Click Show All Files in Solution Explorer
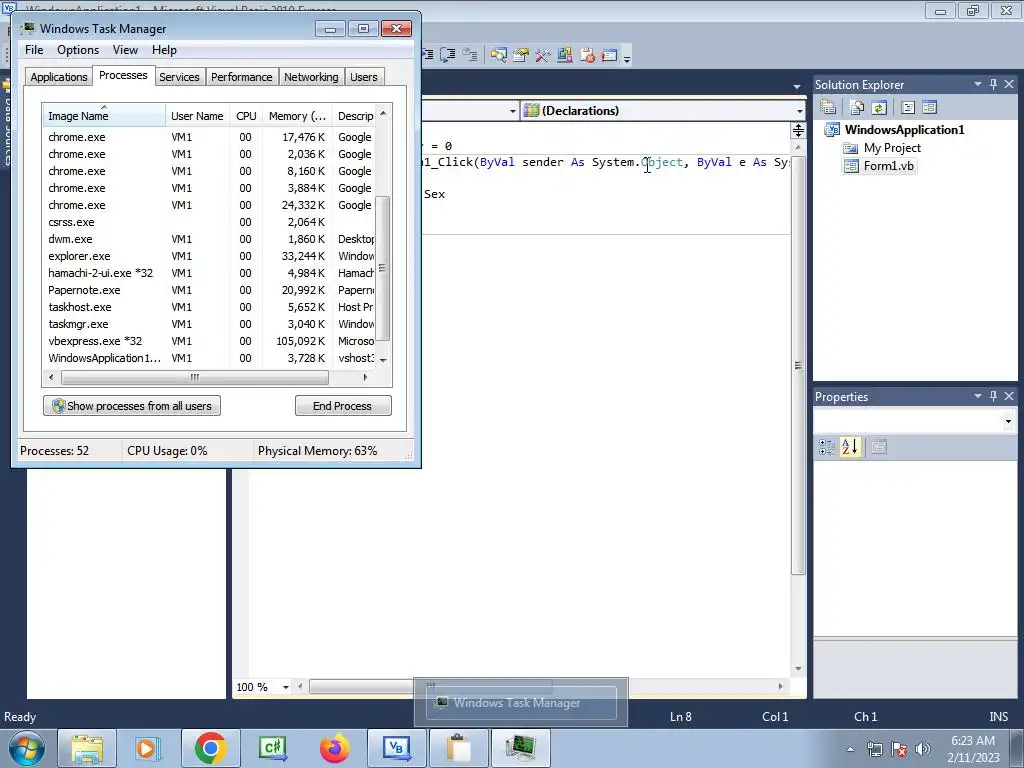Viewport: 1024px width, 768px height. pyautogui.click(x=857, y=108)
